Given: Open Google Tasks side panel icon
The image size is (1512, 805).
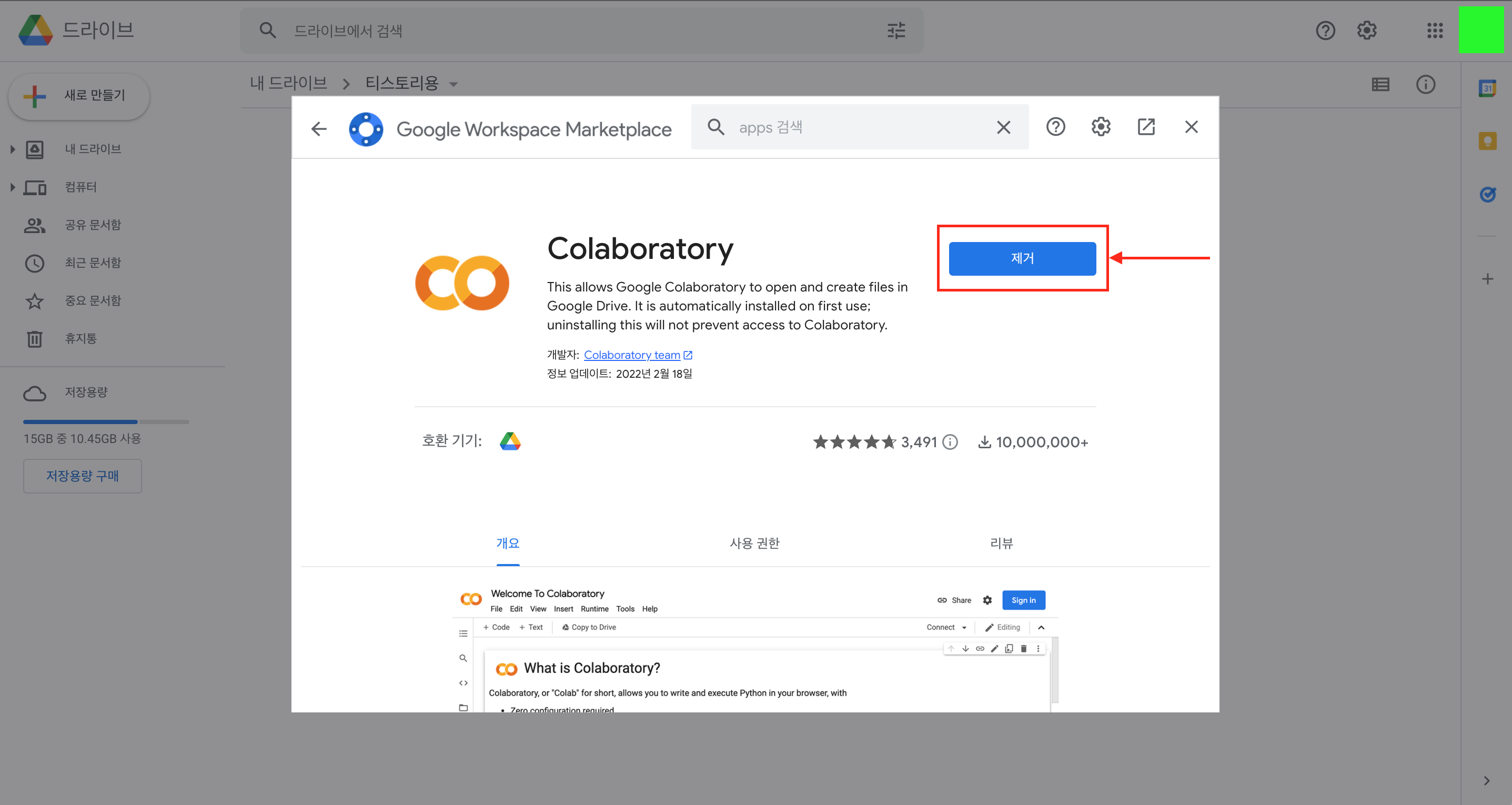Looking at the screenshot, I should (x=1487, y=194).
